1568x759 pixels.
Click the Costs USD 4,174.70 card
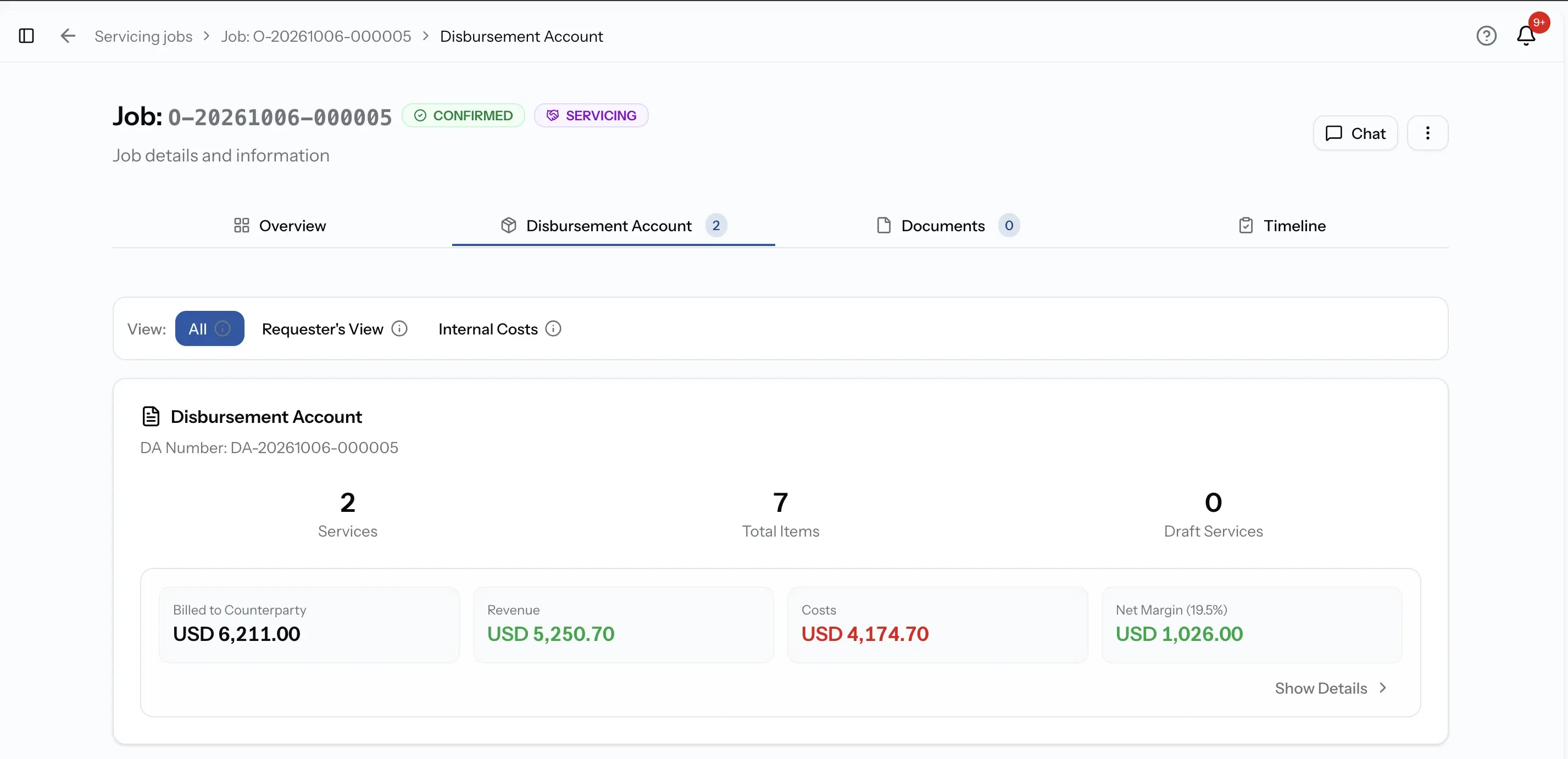[x=937, y=624]
